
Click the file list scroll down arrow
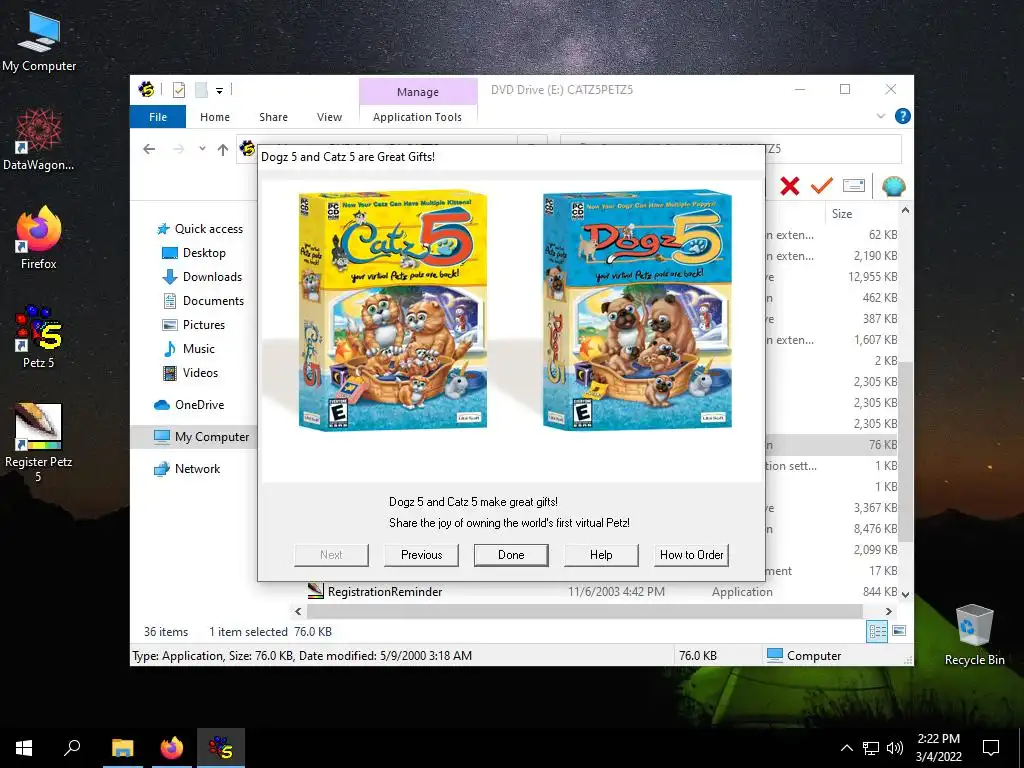(x=905, y=594)
